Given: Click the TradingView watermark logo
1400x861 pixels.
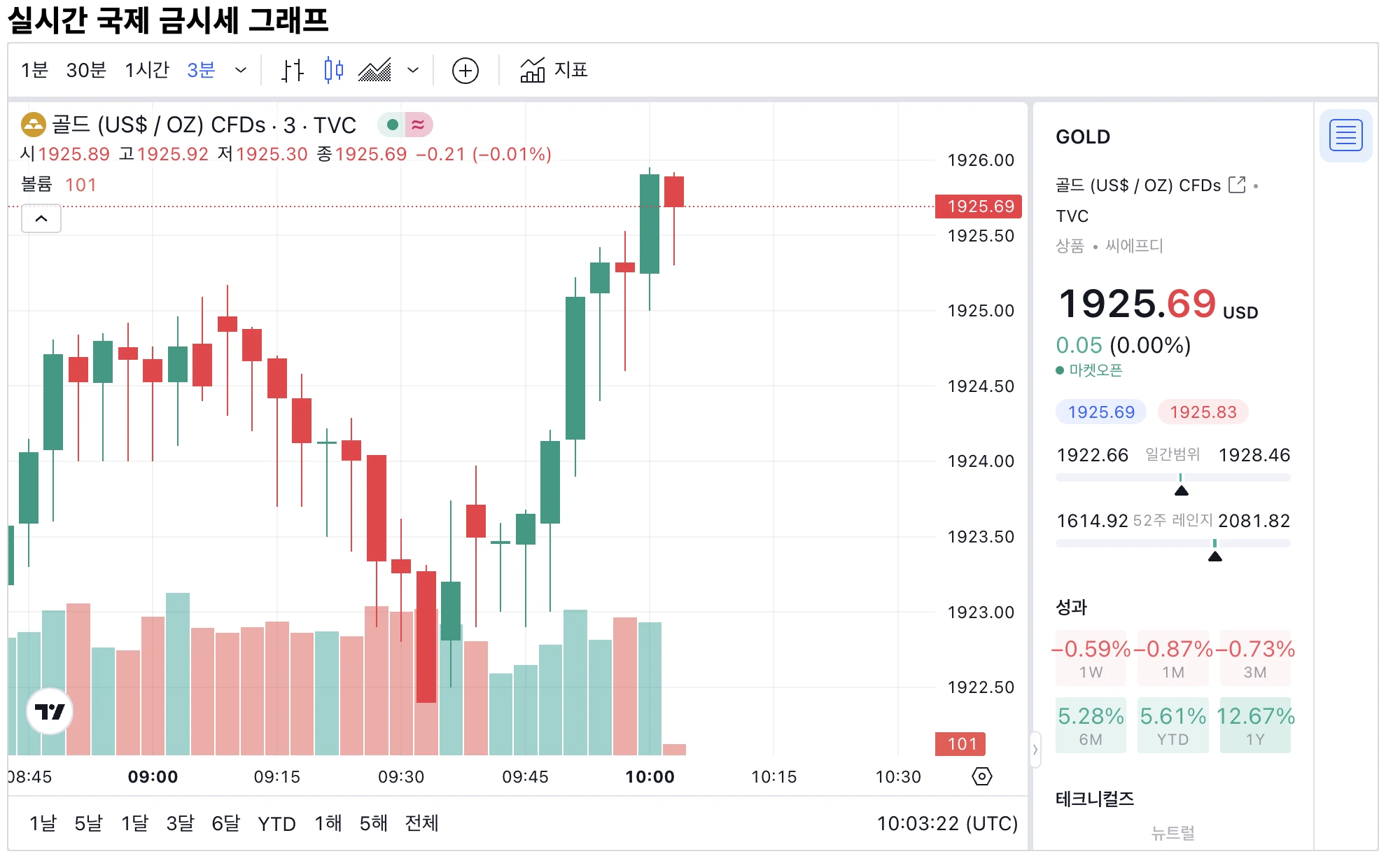Looking at the screenshot, I should pyautogui.click(x=48, y=710).
